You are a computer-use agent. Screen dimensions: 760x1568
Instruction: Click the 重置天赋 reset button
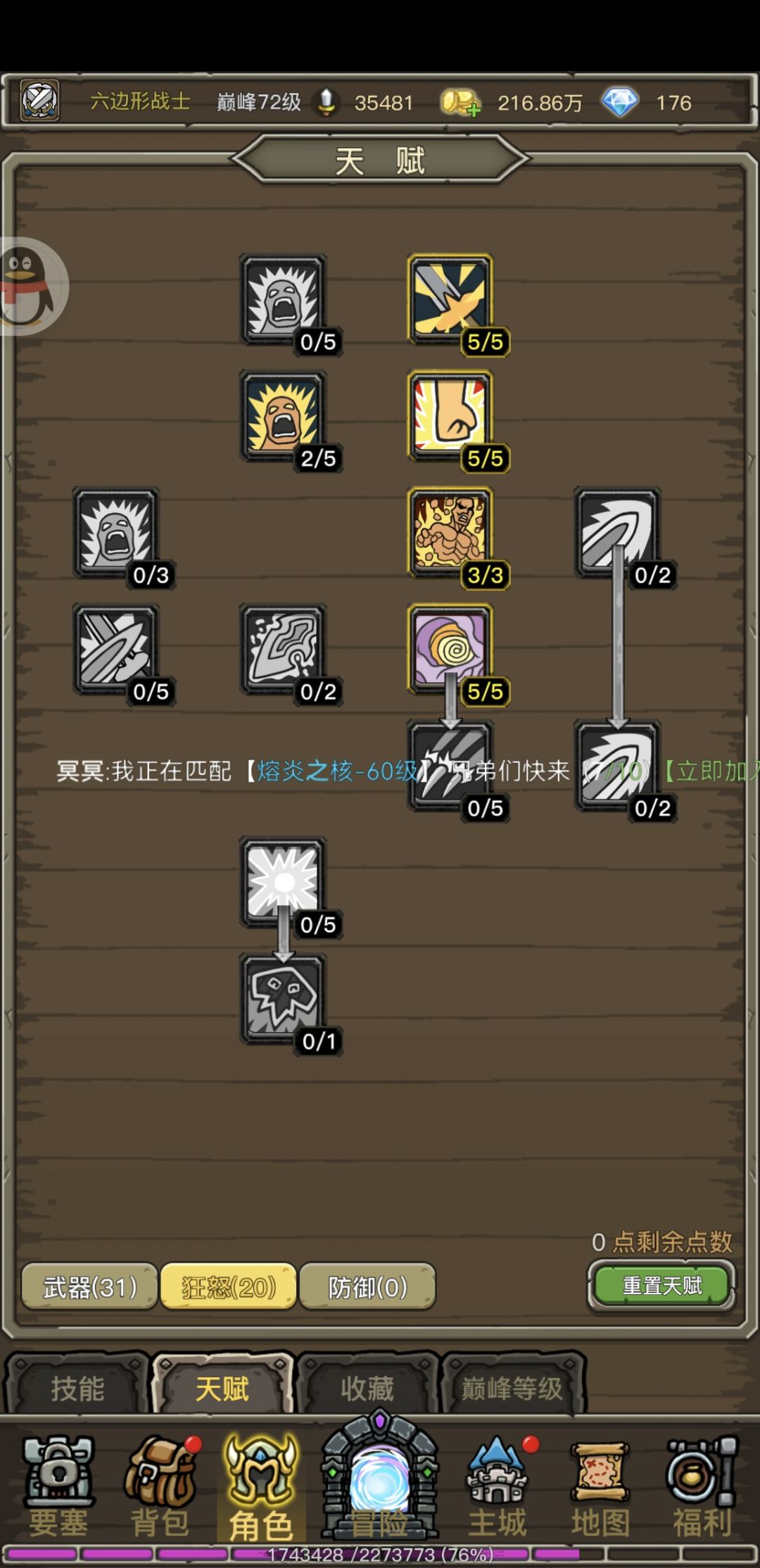tap(661, 1286)
